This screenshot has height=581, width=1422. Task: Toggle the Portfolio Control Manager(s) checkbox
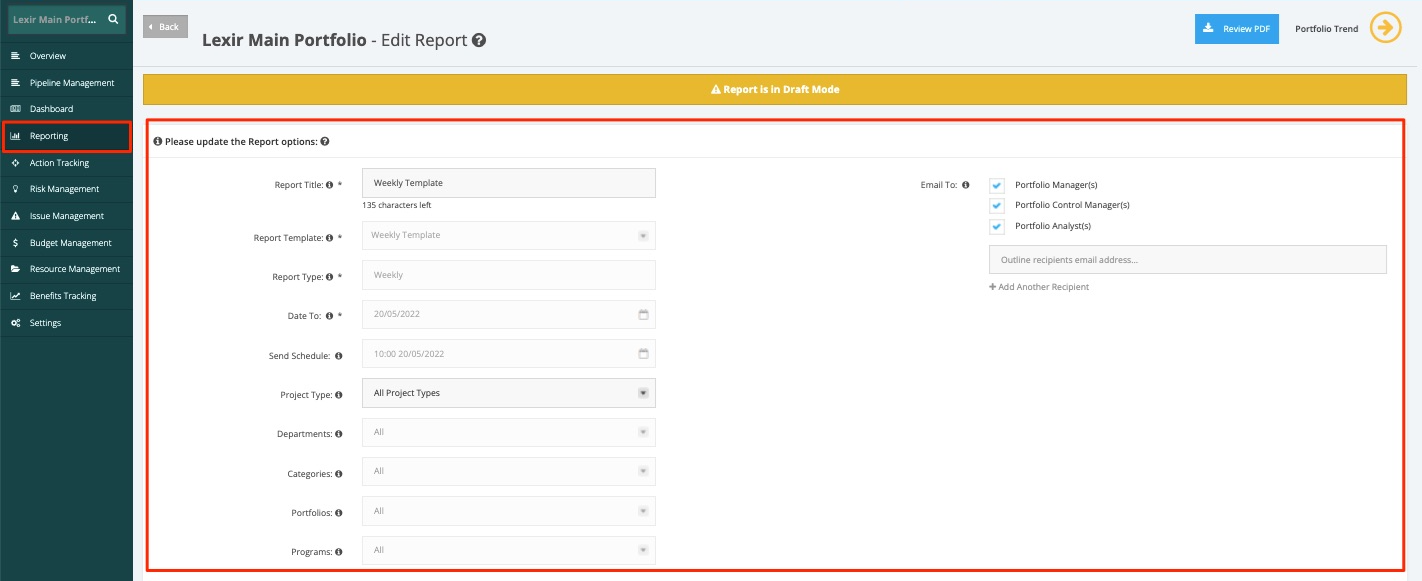tap(997, 205)
